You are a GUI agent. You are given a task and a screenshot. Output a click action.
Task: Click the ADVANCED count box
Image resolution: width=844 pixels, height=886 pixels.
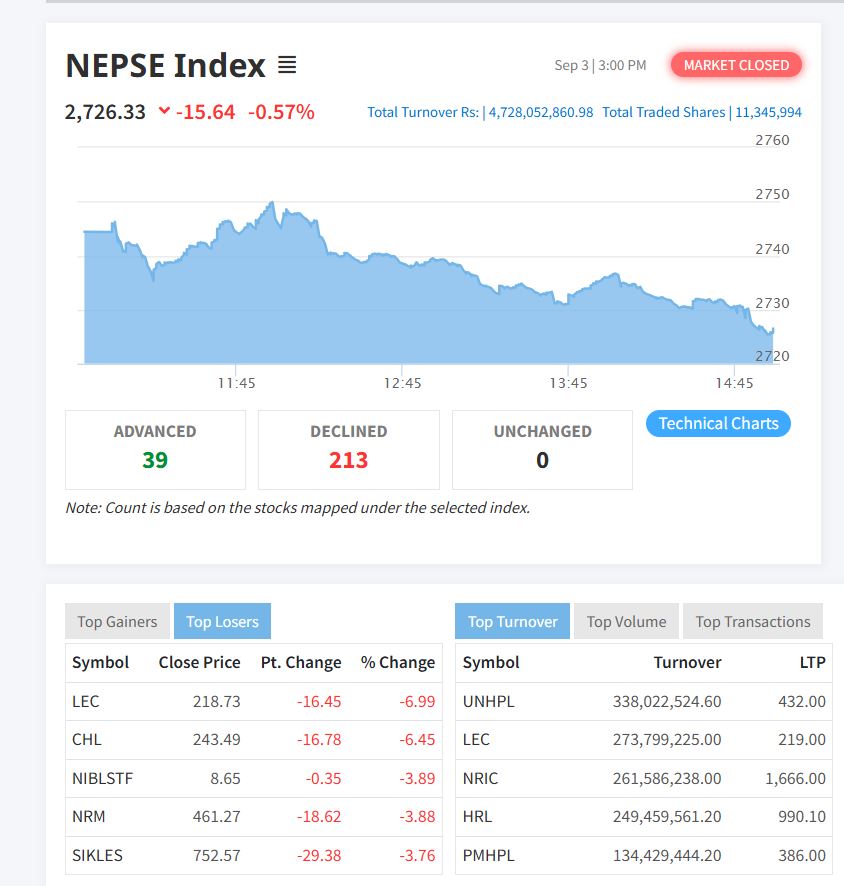pos(155,449)
